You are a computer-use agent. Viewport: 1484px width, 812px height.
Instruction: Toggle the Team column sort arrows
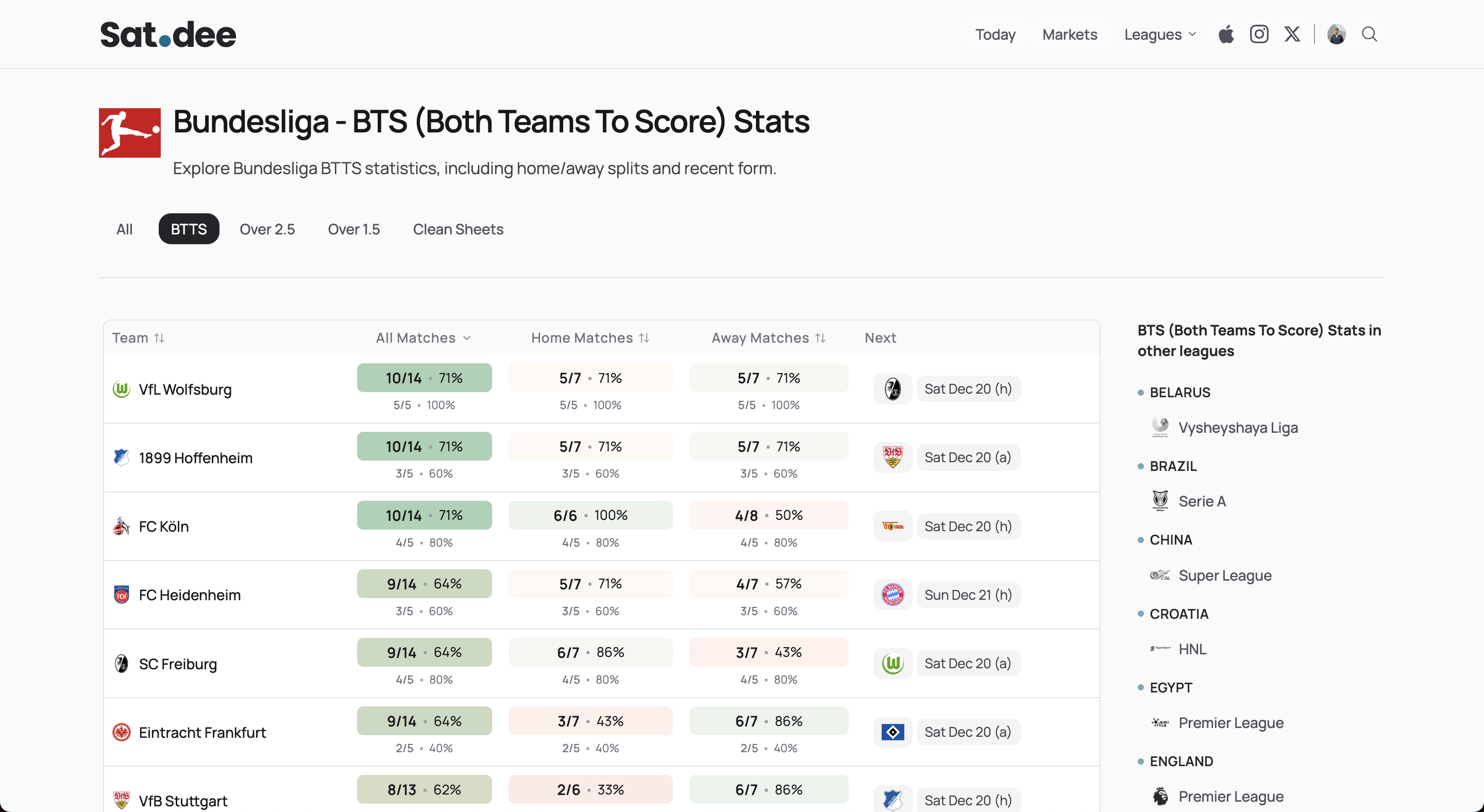click(x=160, y=338)
